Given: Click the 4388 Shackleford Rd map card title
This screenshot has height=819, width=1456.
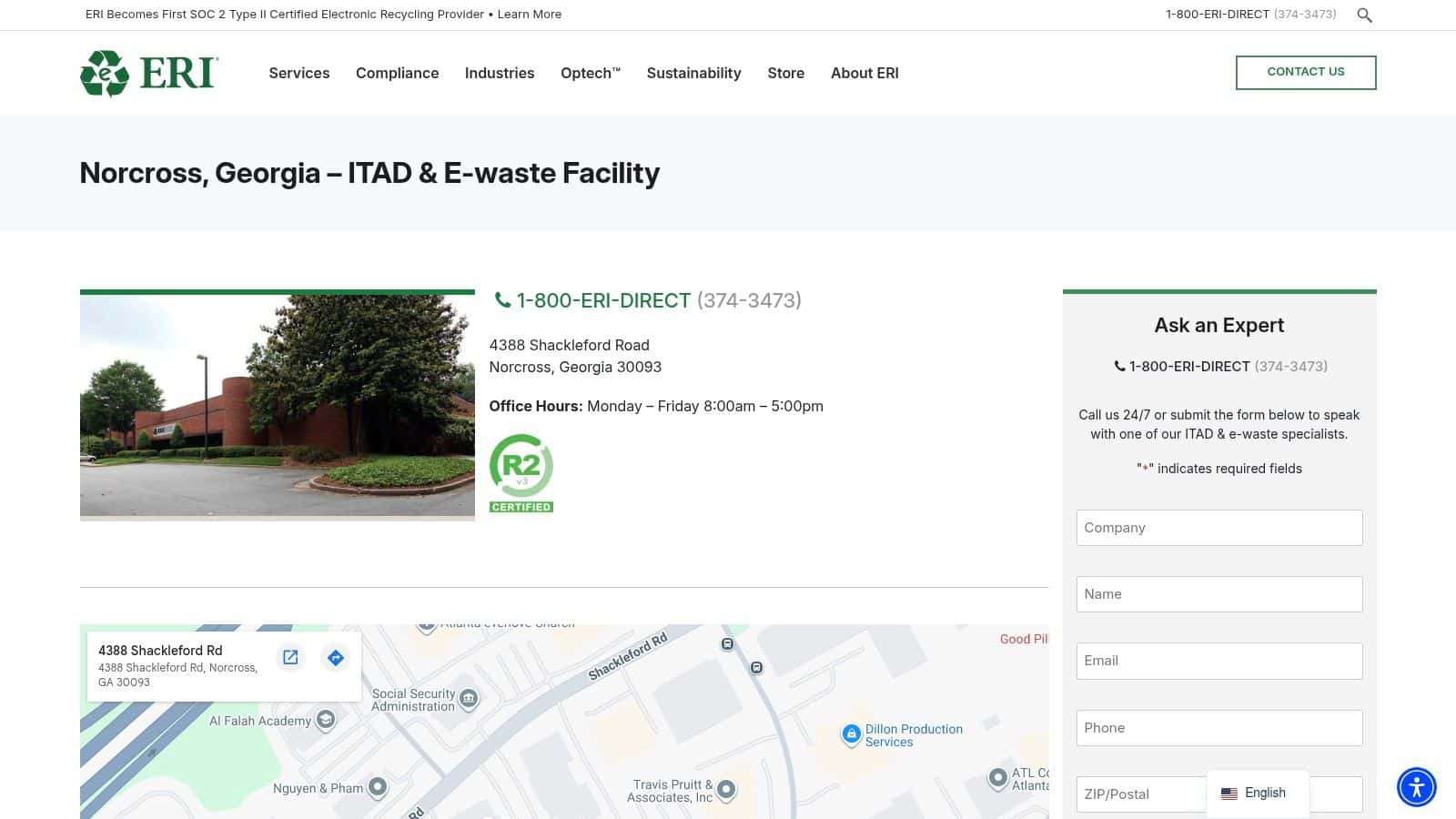Looking at the screenshot, I should (x=160, y=651).
